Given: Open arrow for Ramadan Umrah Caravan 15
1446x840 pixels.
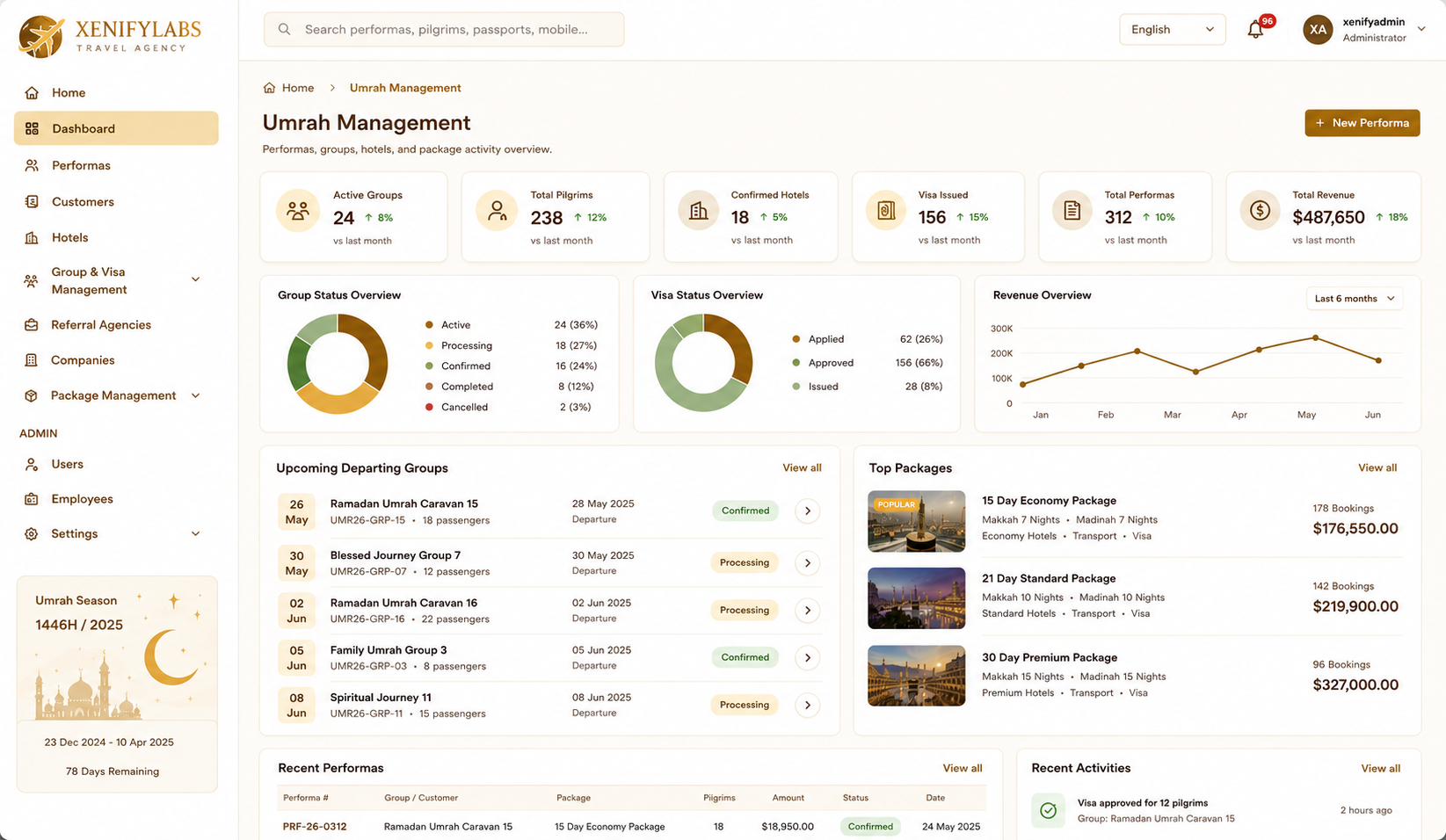Looking at the screenshot, I should [807, 511].
